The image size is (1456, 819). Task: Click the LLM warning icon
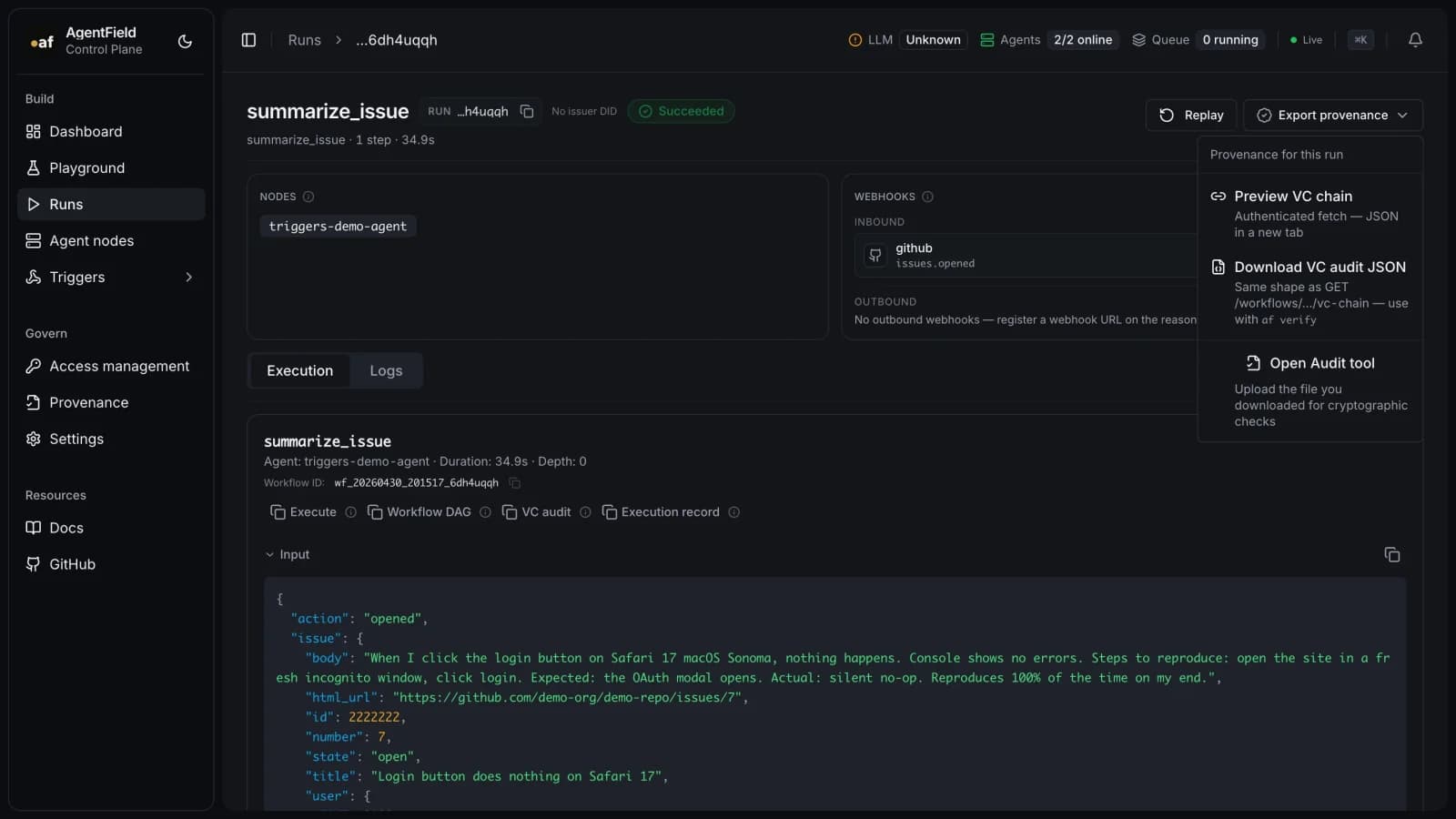click(x=854, y=40)
